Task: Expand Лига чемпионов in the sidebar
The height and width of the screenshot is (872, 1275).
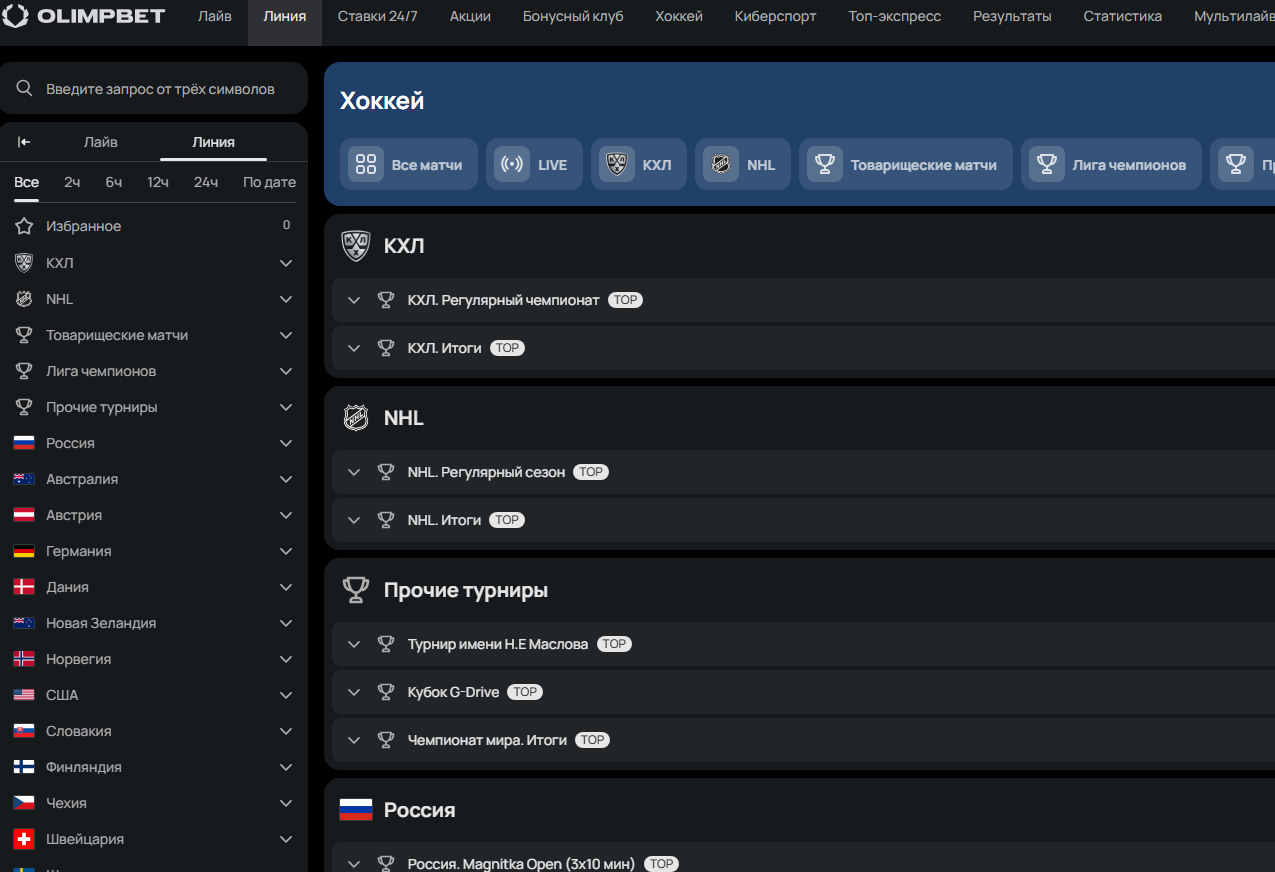Action: 286,371
